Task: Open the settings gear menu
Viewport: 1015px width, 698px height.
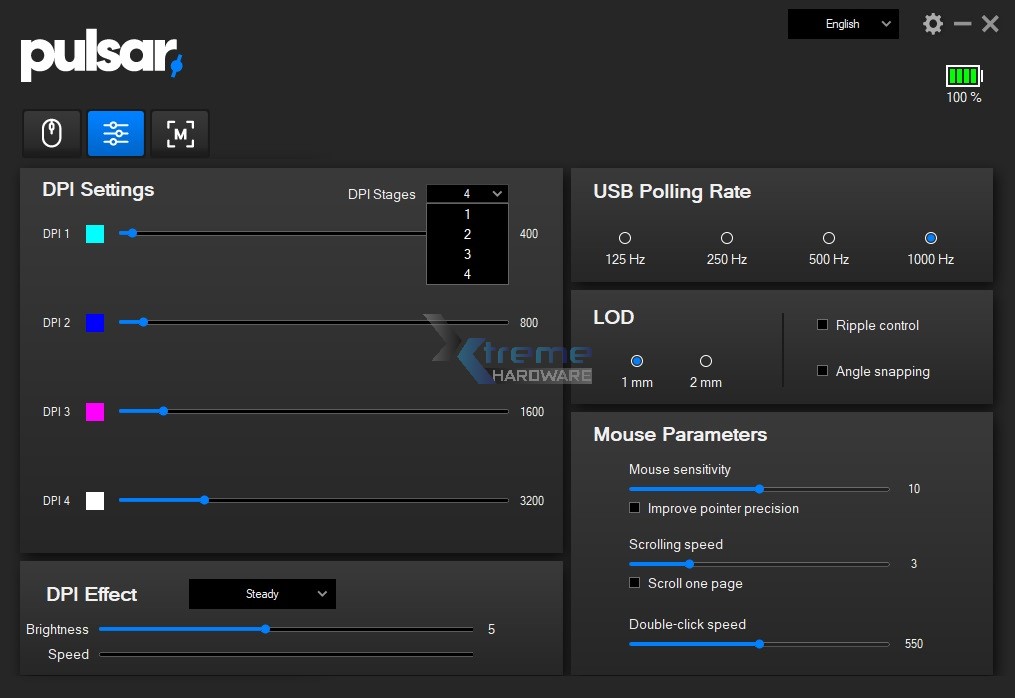Action: [933, 23]
